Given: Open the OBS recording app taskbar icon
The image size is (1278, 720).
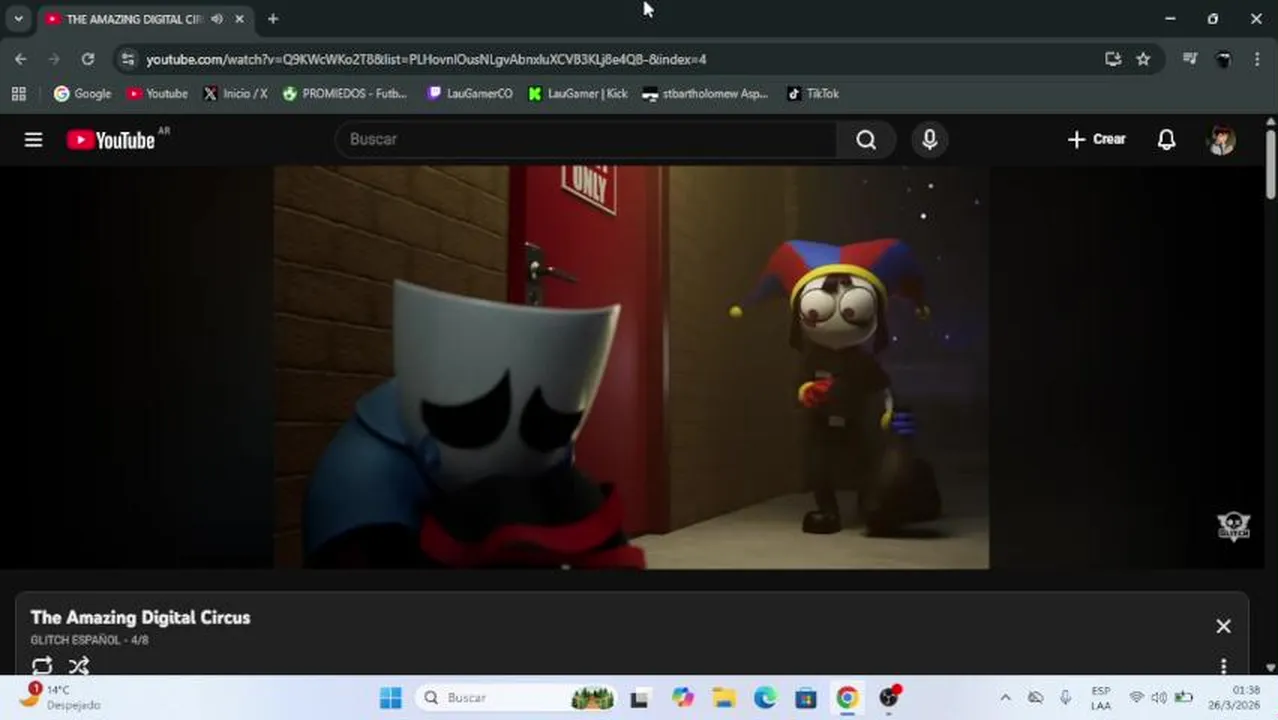Looking at the screenshot, I should click(x=889, y=697).
